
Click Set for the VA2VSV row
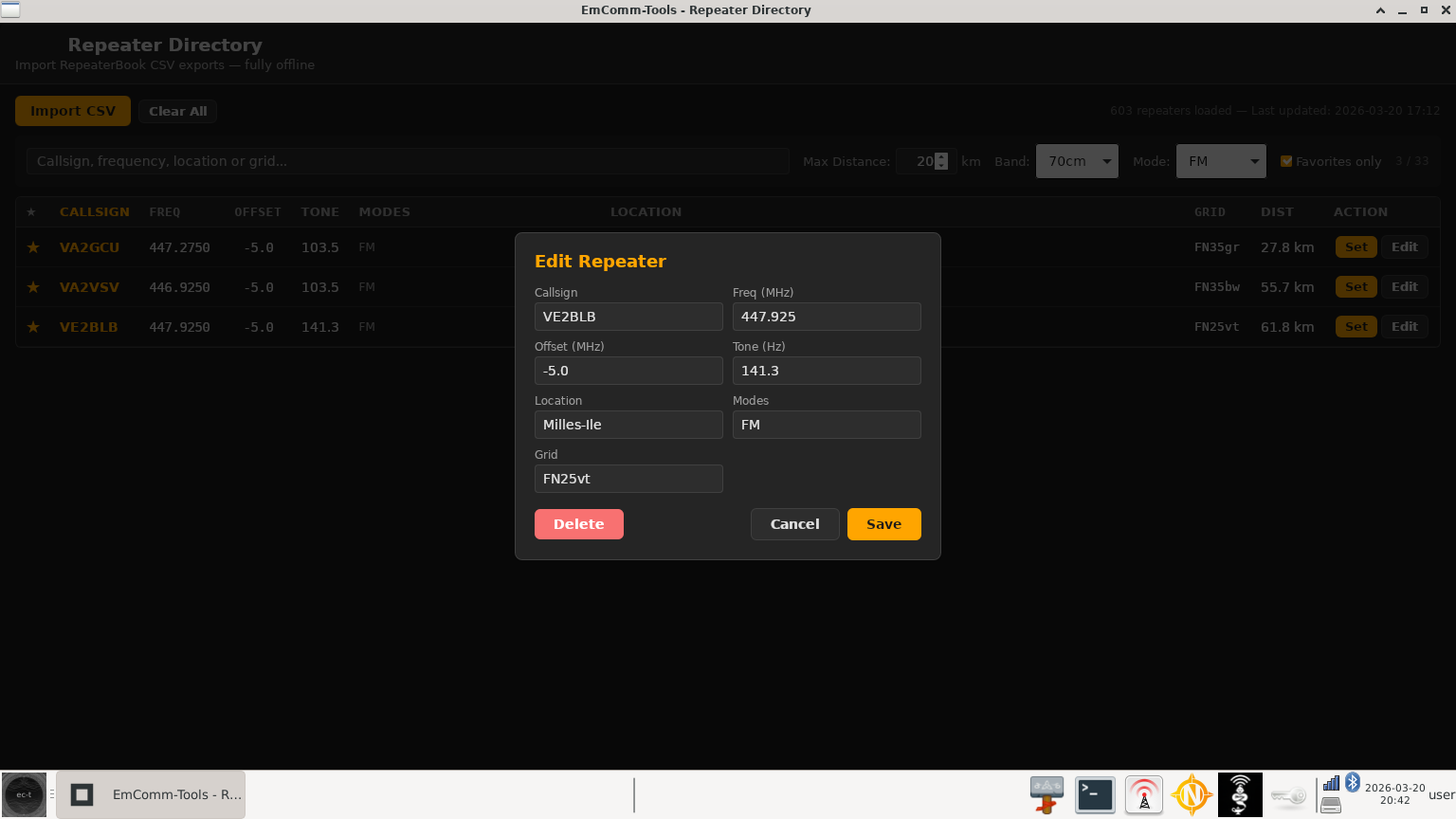point(1356,287)
